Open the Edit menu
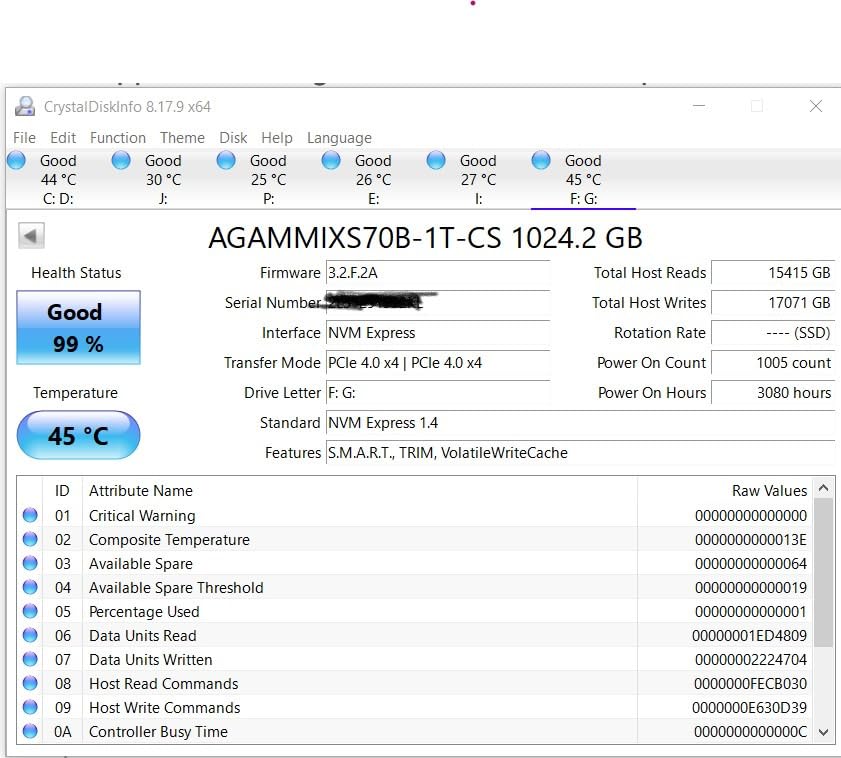The width and height of the screenshot is (841, 758). pos(63,138)
